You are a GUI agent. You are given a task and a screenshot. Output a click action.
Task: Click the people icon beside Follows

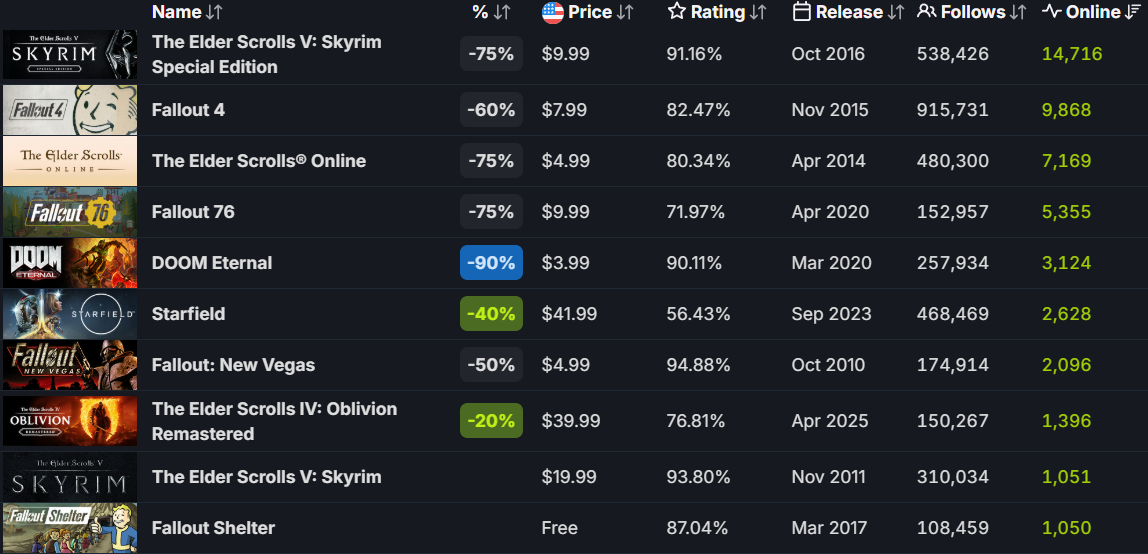pyautogui.click(x=927, y=13)
